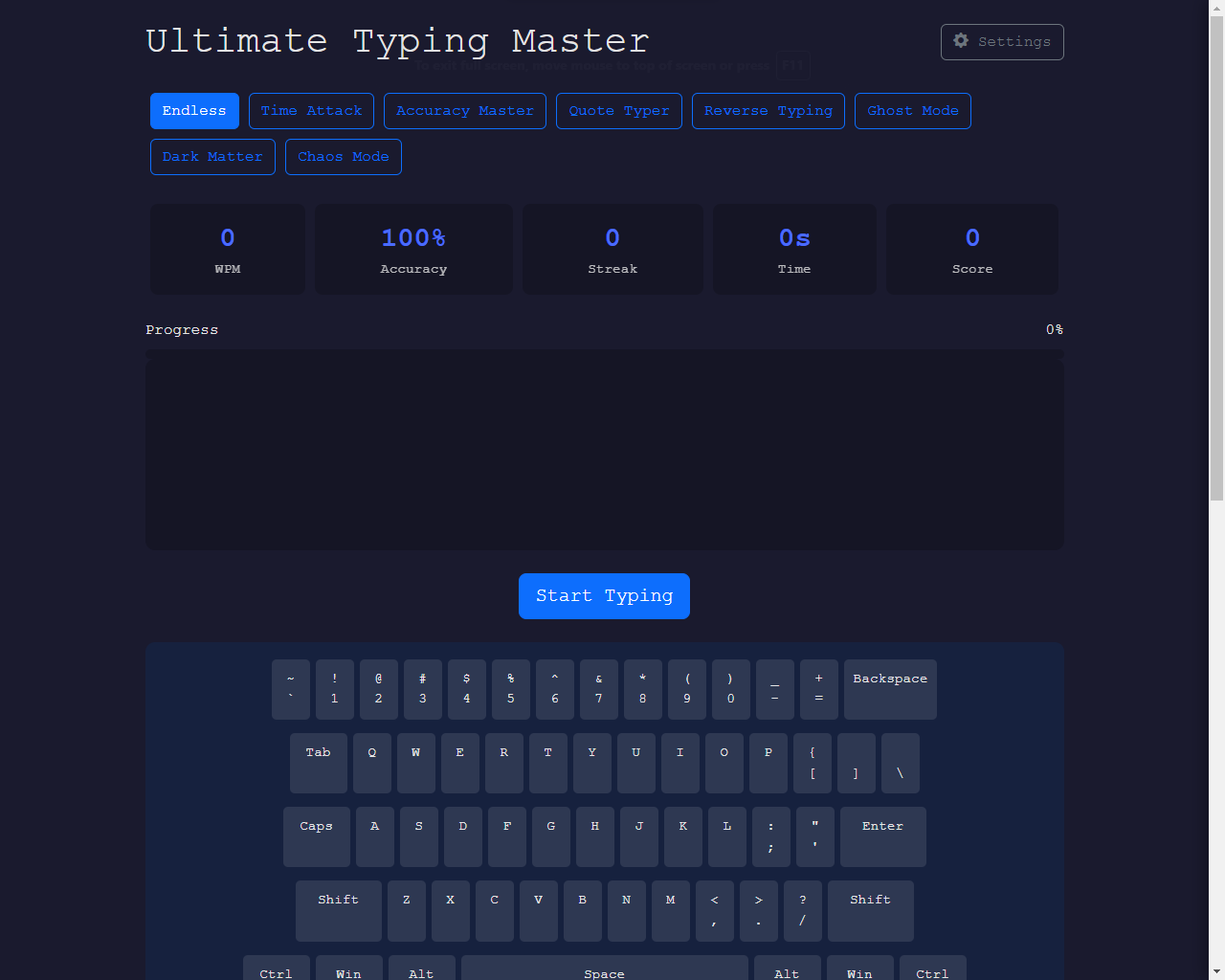Click the question mark/slash key
This screenshot has height=980, width=1225.
tap(803, 910)
